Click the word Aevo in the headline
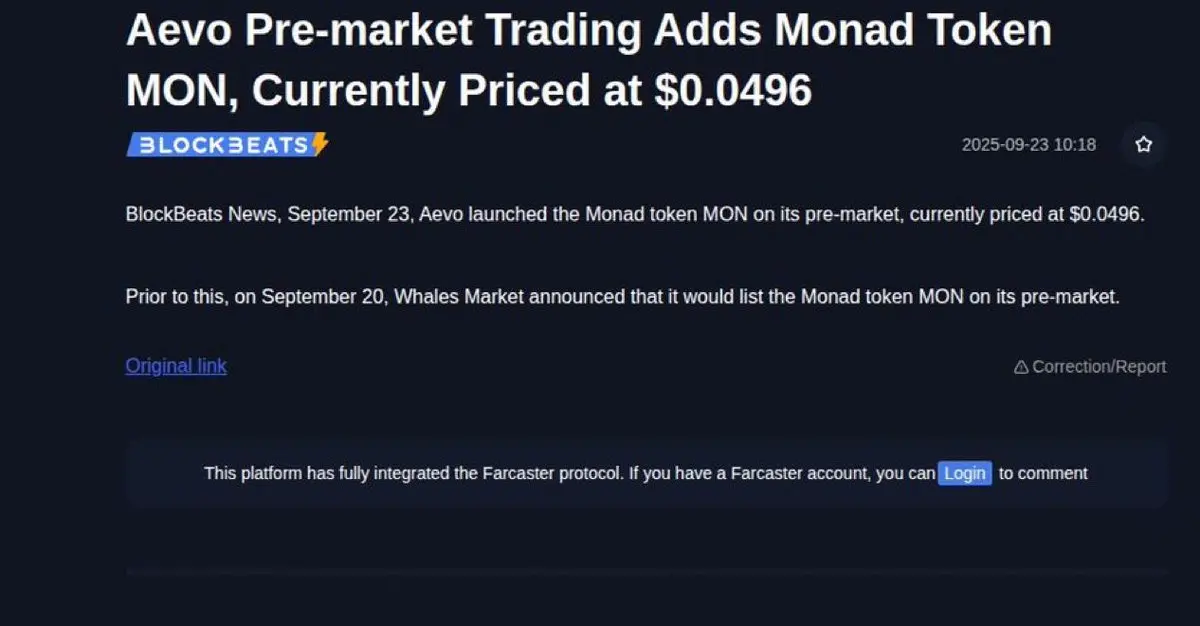This screenshot has width=1200, height=626. (176, 32)
